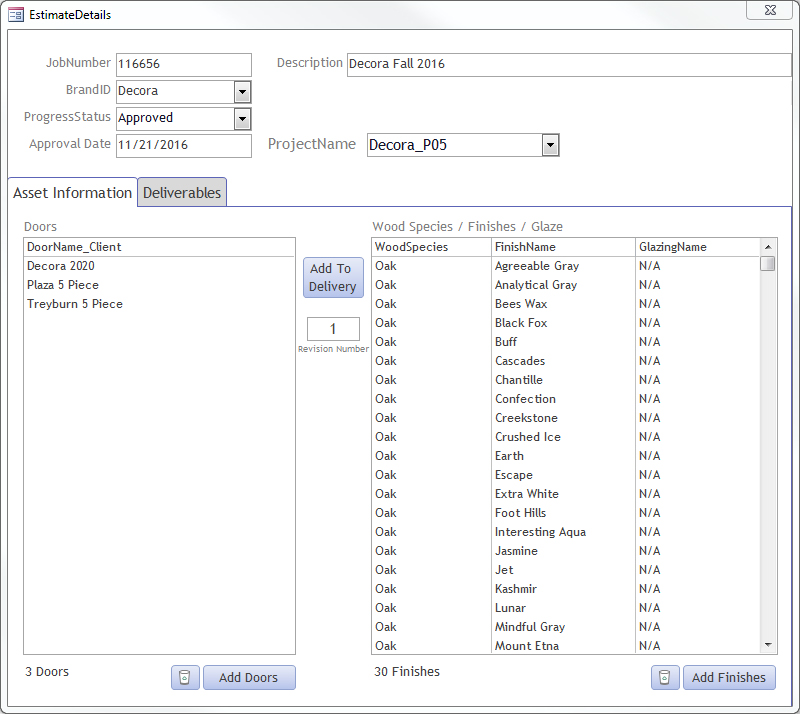Click the Approved value in ProgressStatus
Screen dimensions: 800x714
tap(145, 118)
